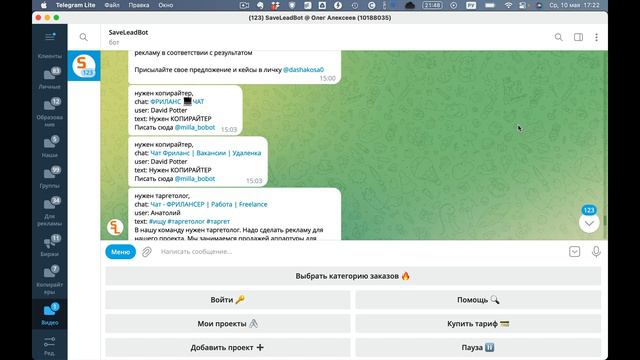This screenshot has width=640, height=360.
Task: Open the @dashakosa0 mention link
Action: (x=303, y=69)
